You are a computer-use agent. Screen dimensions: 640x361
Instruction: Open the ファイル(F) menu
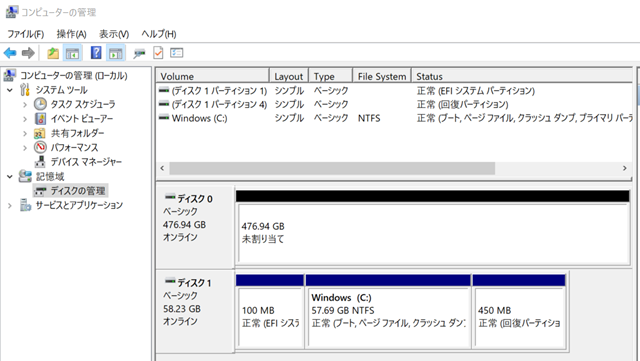pos(26,34)
